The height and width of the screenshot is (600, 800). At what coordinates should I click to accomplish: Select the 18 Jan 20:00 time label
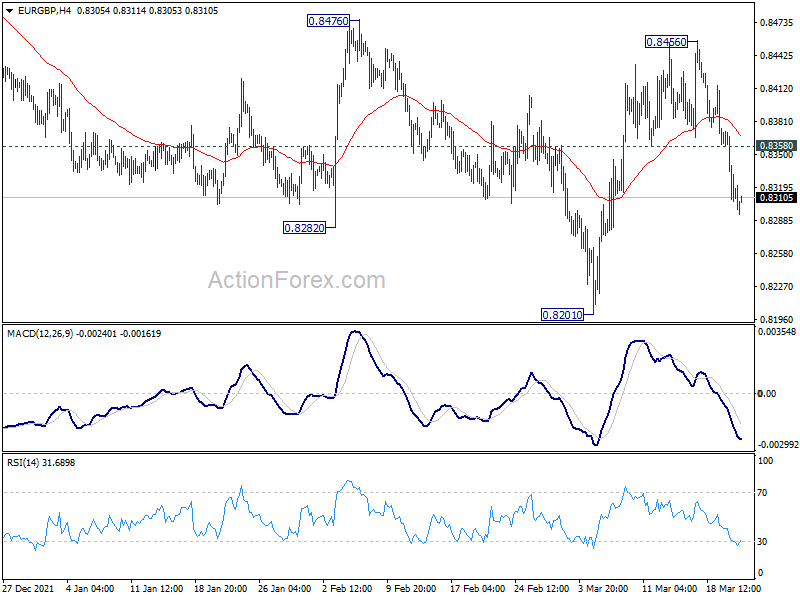(x=221, y=589)
